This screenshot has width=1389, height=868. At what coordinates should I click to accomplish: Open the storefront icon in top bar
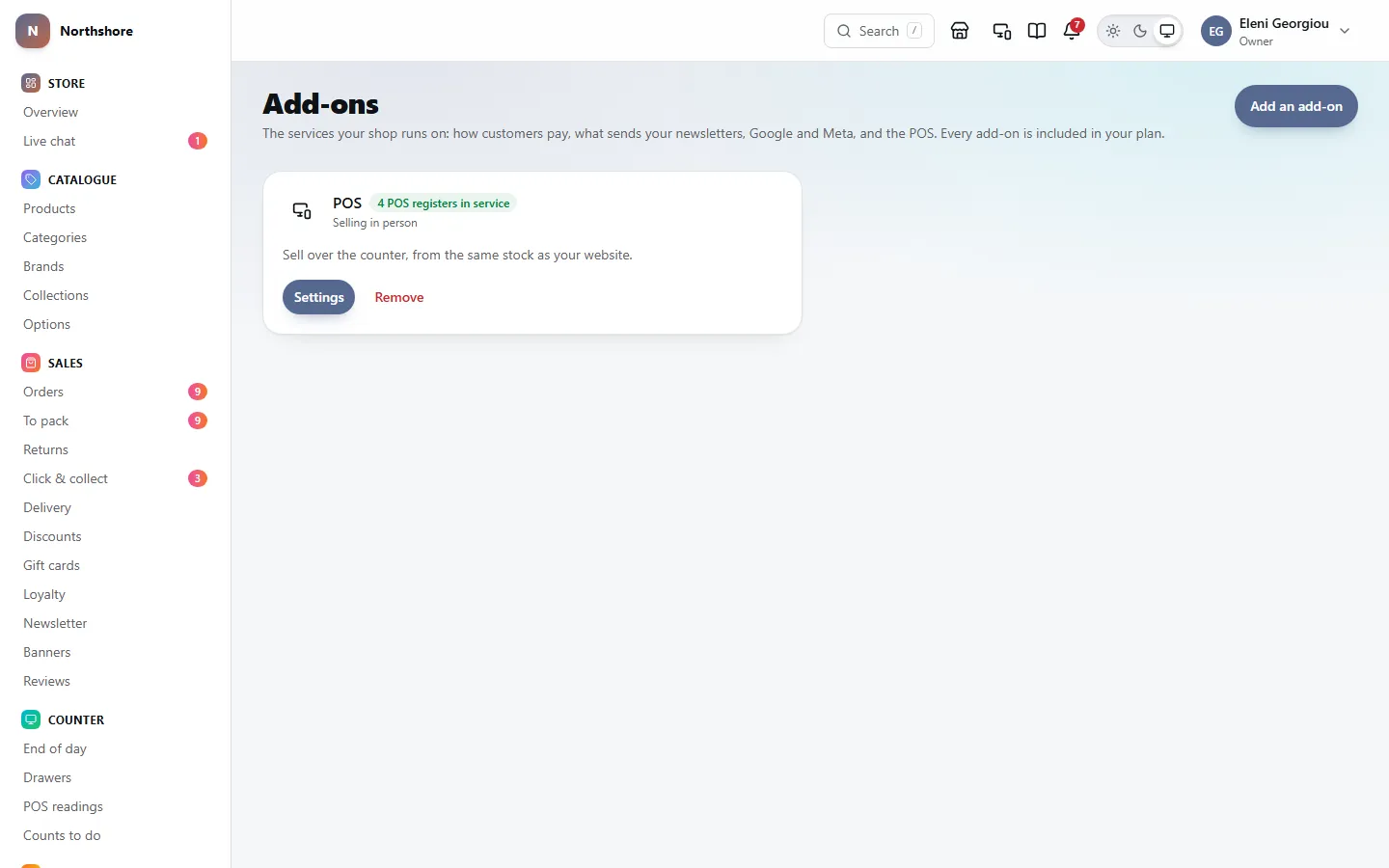pos(960,31)
